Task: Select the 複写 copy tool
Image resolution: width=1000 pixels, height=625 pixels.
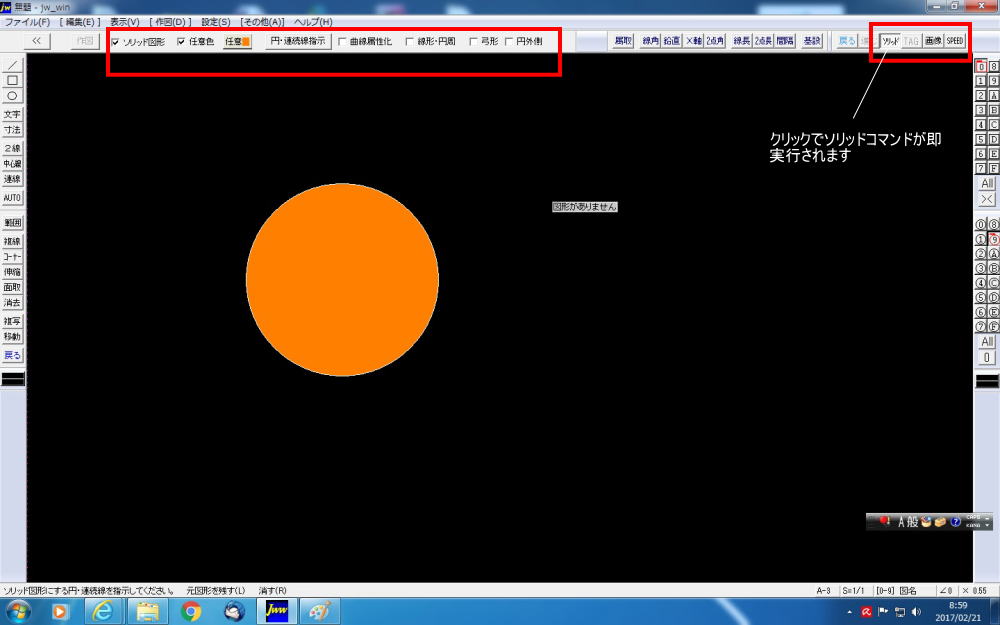Action: (12, 321)
